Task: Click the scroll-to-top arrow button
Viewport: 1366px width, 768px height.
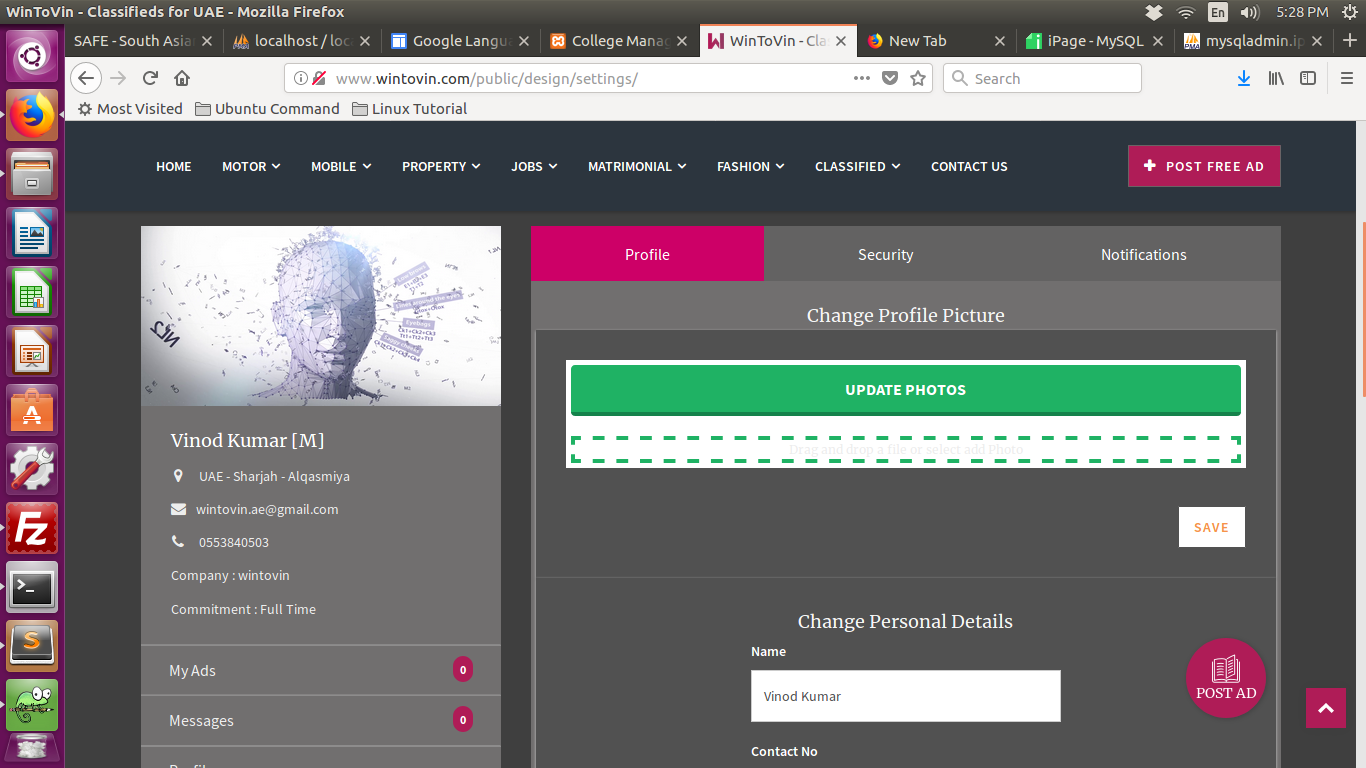Action: click(x=1326, y=708)
